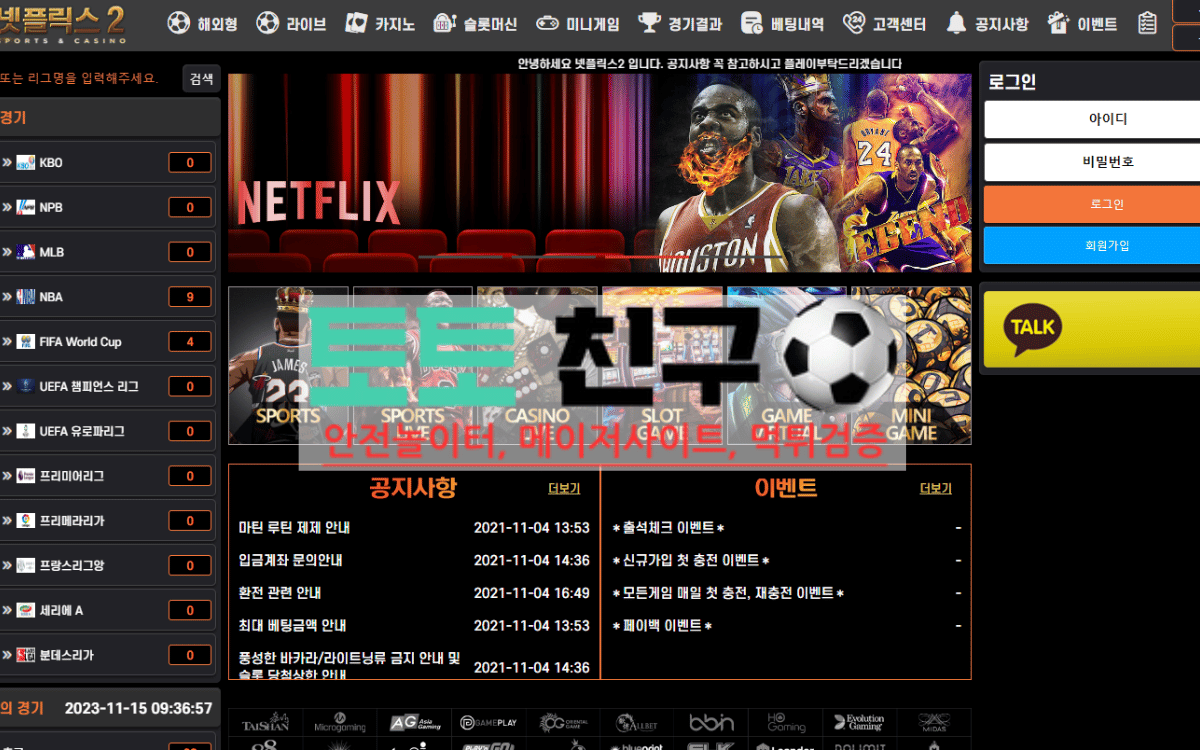Expand the UEFA 유로파리그 chevron
The image size is (1200, 750).
(7, 431)
